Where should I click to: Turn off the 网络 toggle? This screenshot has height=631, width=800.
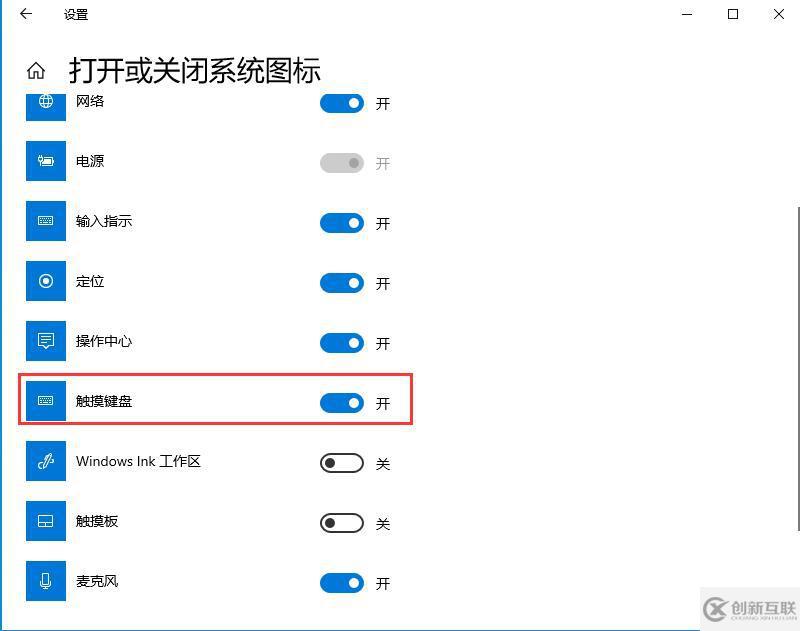coord(342,104)
